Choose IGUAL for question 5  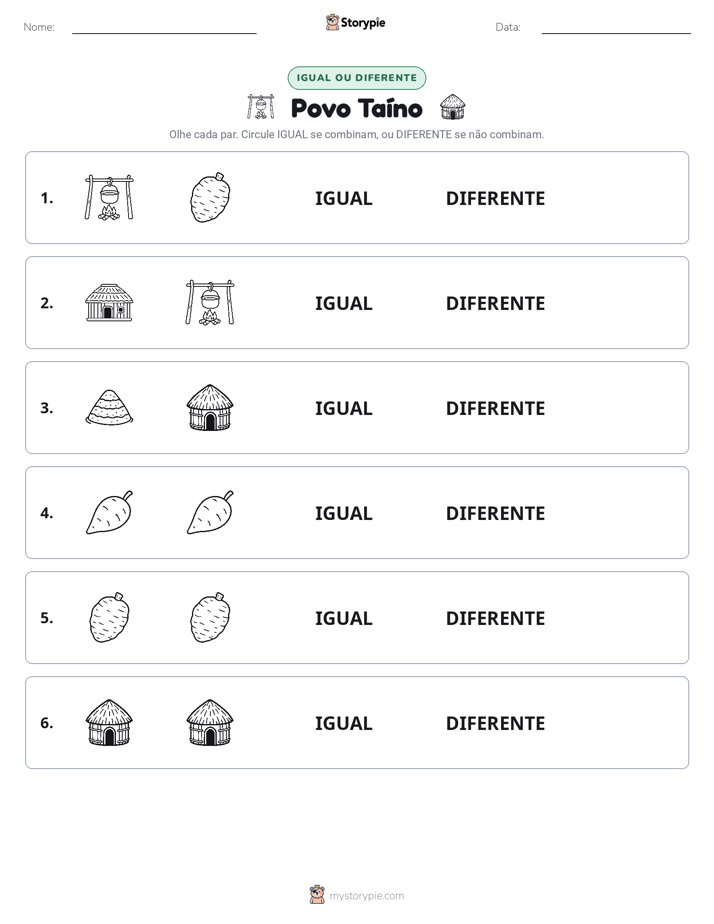(343, 618)
